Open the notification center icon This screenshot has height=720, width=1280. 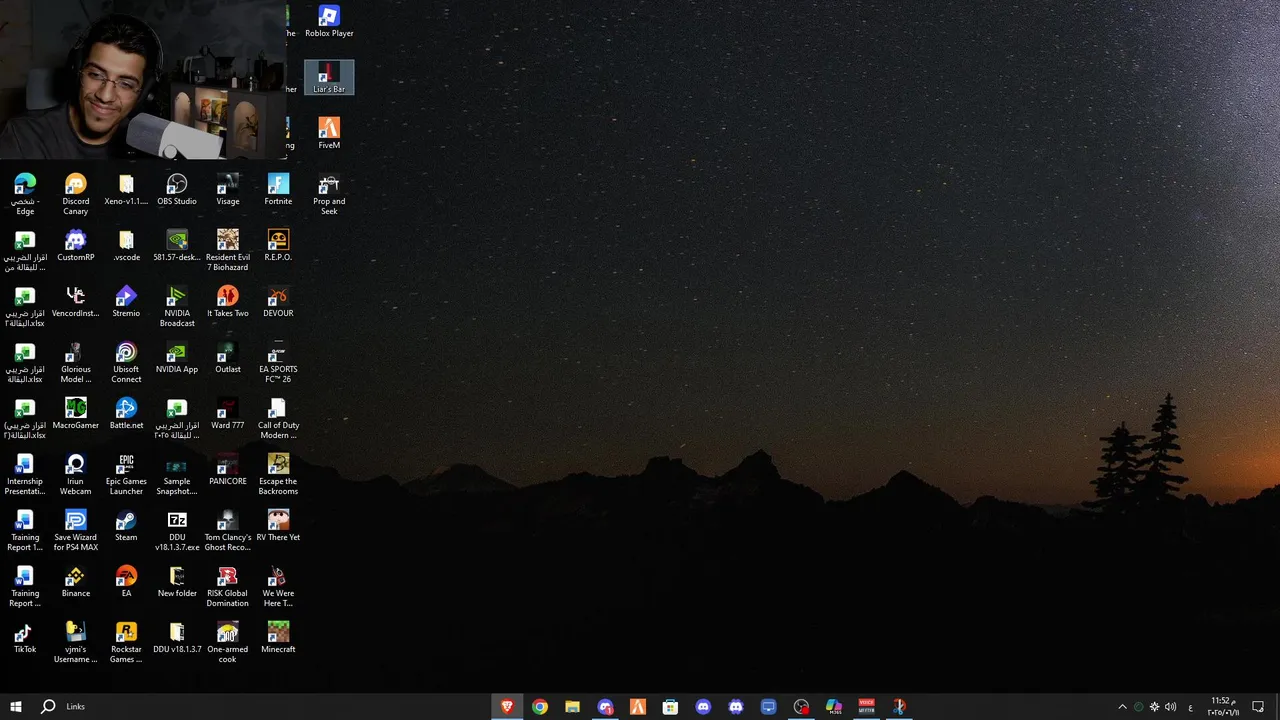(1258, 707)
